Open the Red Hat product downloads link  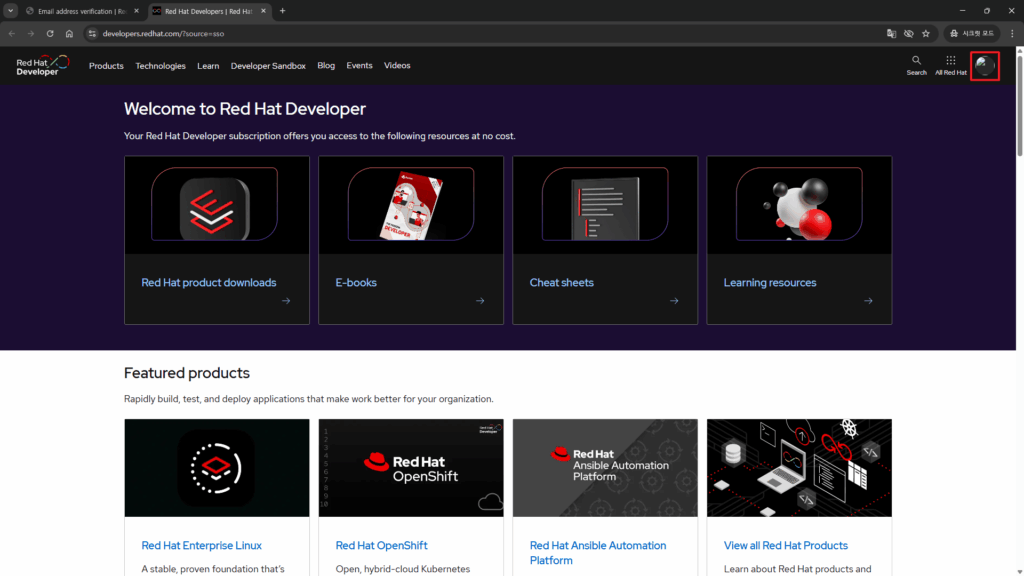coord(208,283)
